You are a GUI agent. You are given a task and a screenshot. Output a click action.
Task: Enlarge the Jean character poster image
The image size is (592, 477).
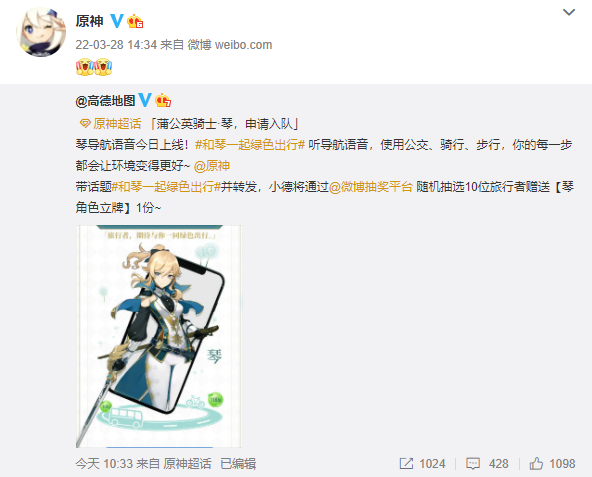point(159,337)
